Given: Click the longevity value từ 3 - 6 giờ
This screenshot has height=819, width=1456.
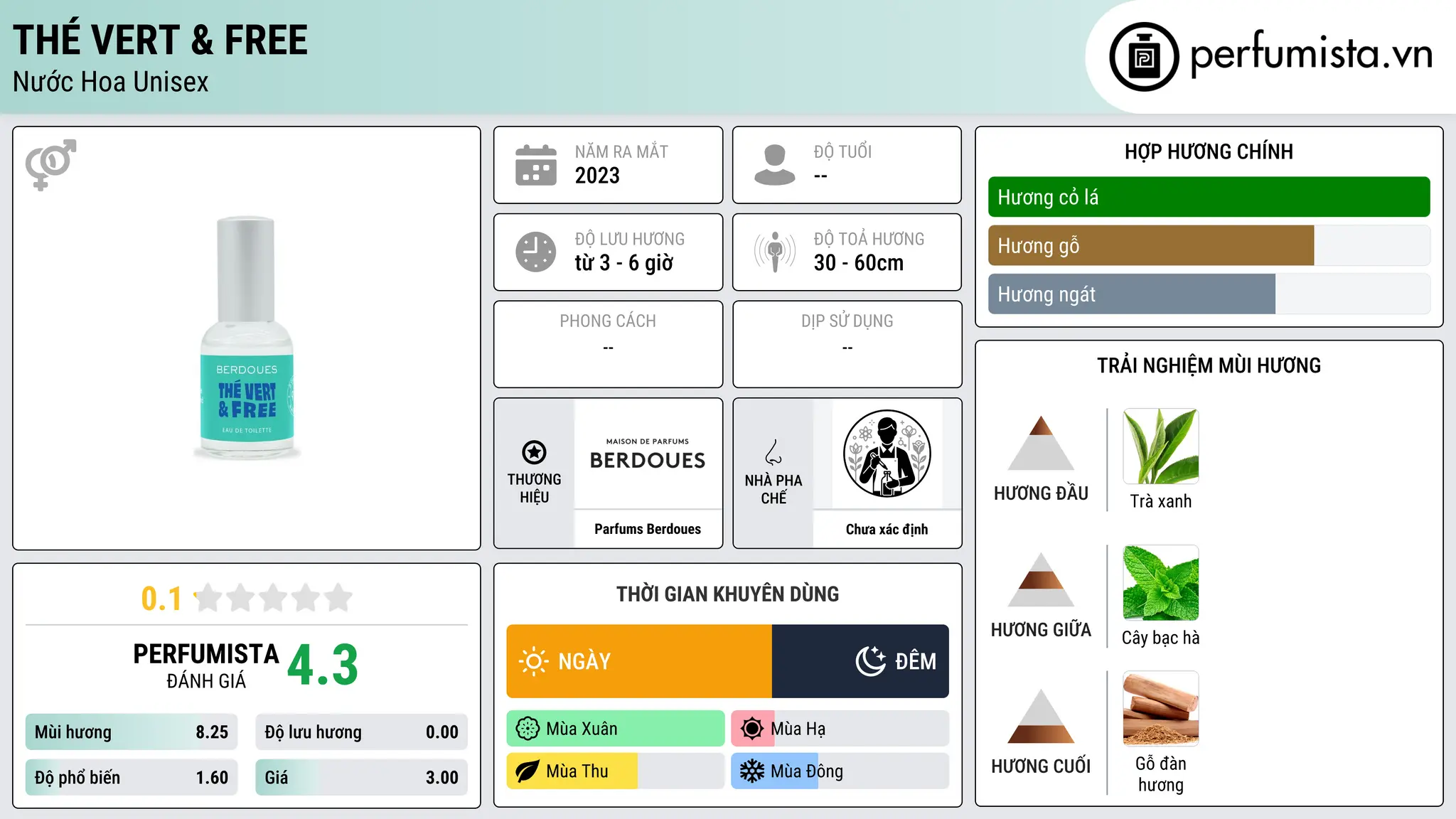Looking at the screenshot, I should (x=623, y=263).
